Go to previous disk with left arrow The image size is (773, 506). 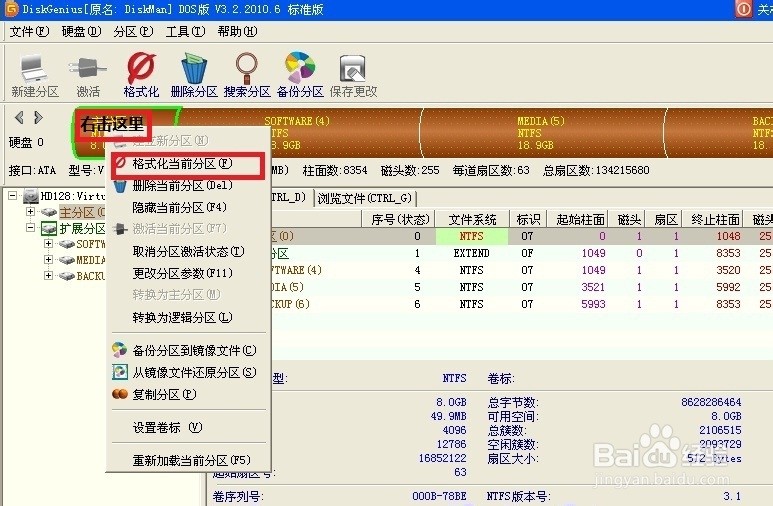pos(19,117)
